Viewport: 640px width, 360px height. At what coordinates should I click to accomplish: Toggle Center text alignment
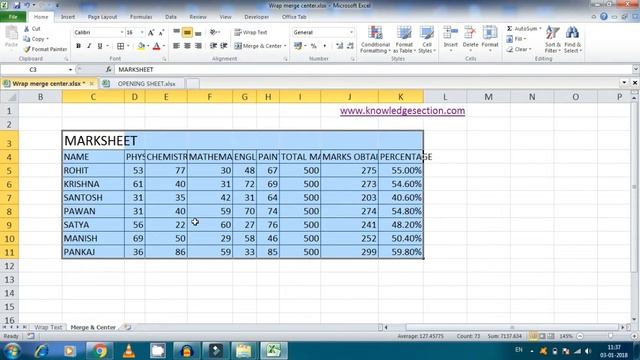[187, 46]
